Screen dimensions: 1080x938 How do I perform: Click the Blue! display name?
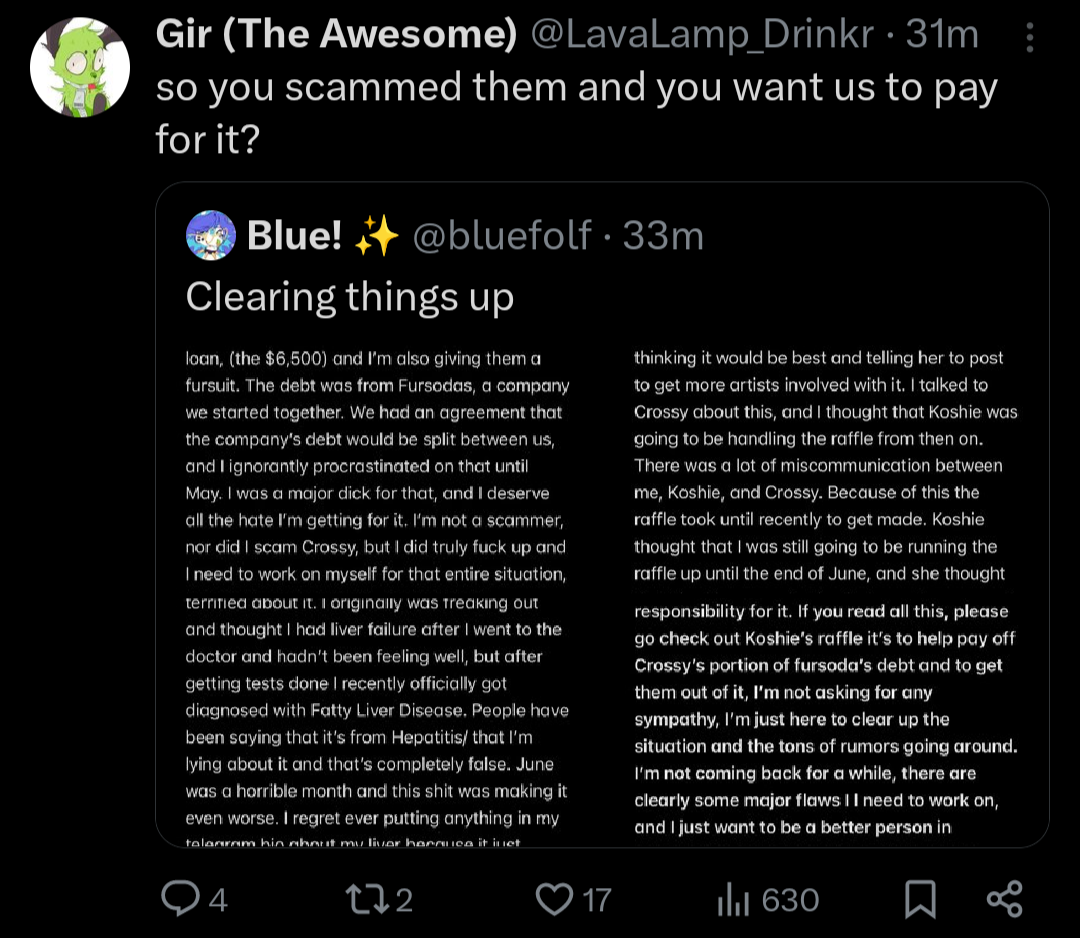coord(295,236)
